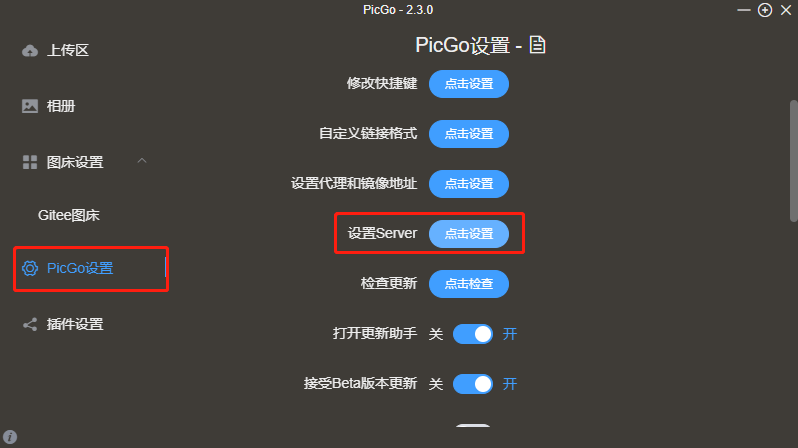Viewport: 798px width, 448px height.
Task: Click the 点击检查 update button
Action: pos(469,284)
